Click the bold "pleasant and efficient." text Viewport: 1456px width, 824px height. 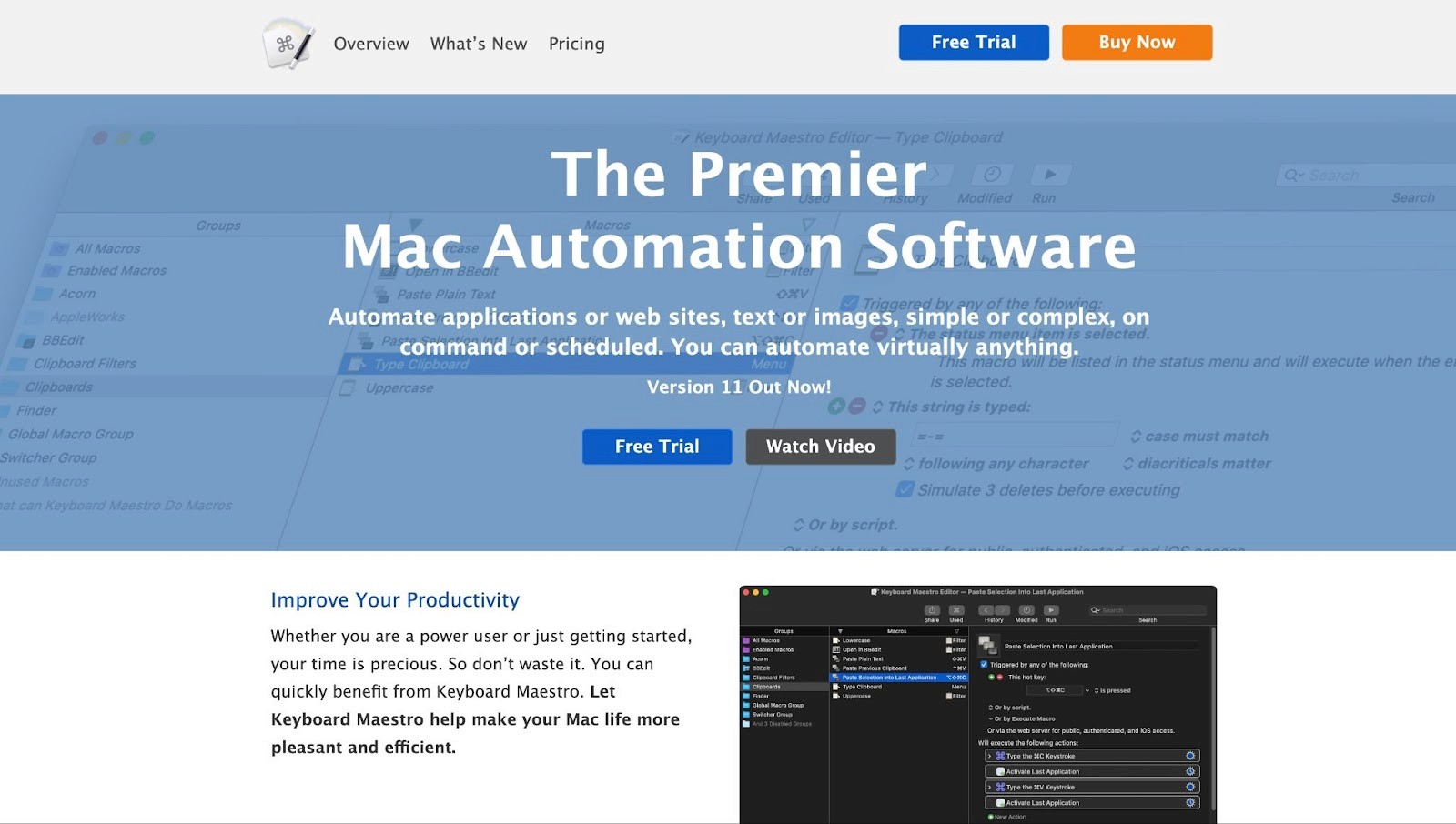(x=363, y=748)
